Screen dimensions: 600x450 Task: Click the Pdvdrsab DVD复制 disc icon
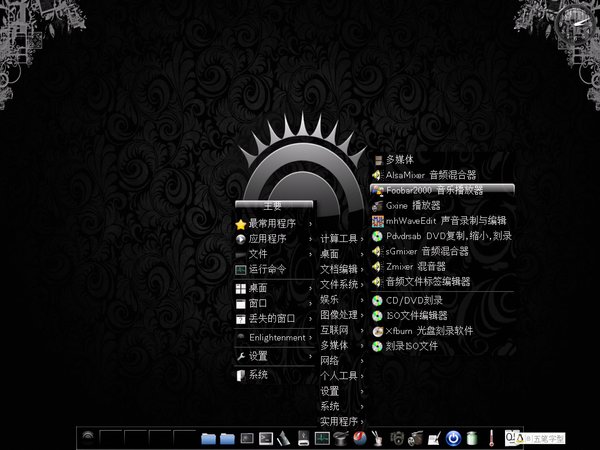[x=377, y=237]
